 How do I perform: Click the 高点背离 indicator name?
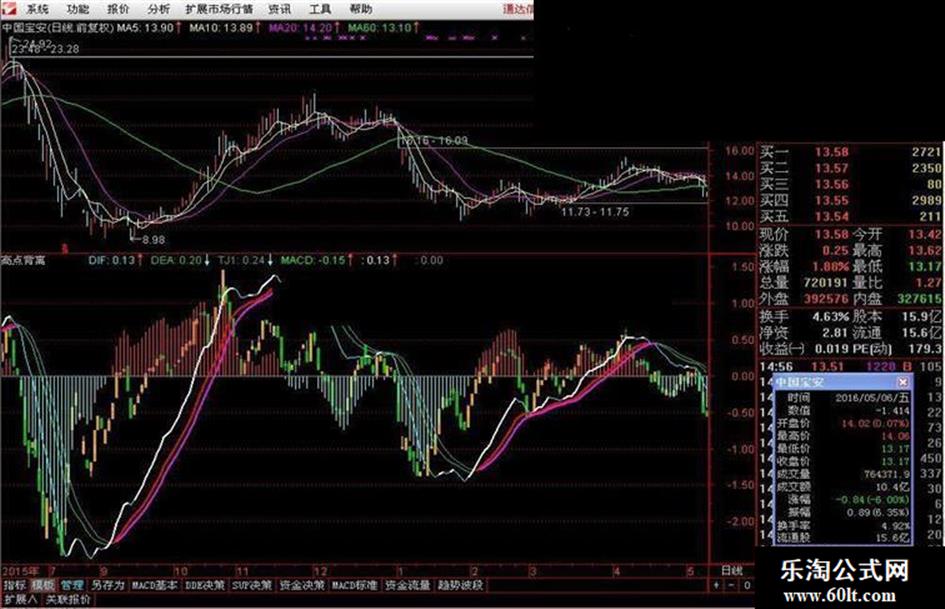click(23, 260)
